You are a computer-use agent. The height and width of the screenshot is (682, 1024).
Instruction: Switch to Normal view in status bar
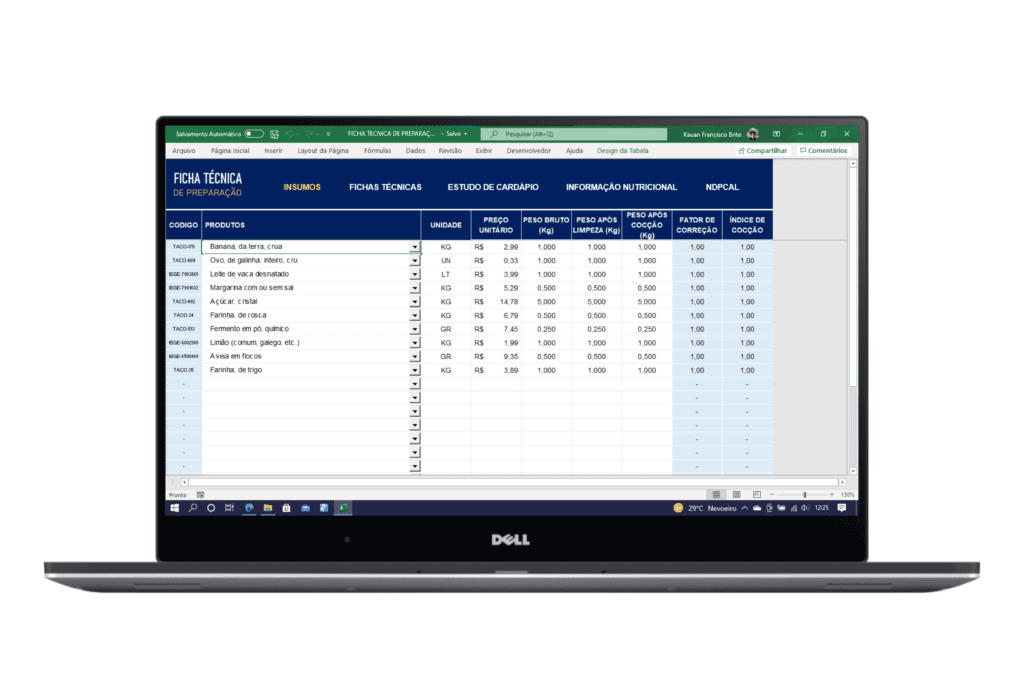click(x=716, y=495)
